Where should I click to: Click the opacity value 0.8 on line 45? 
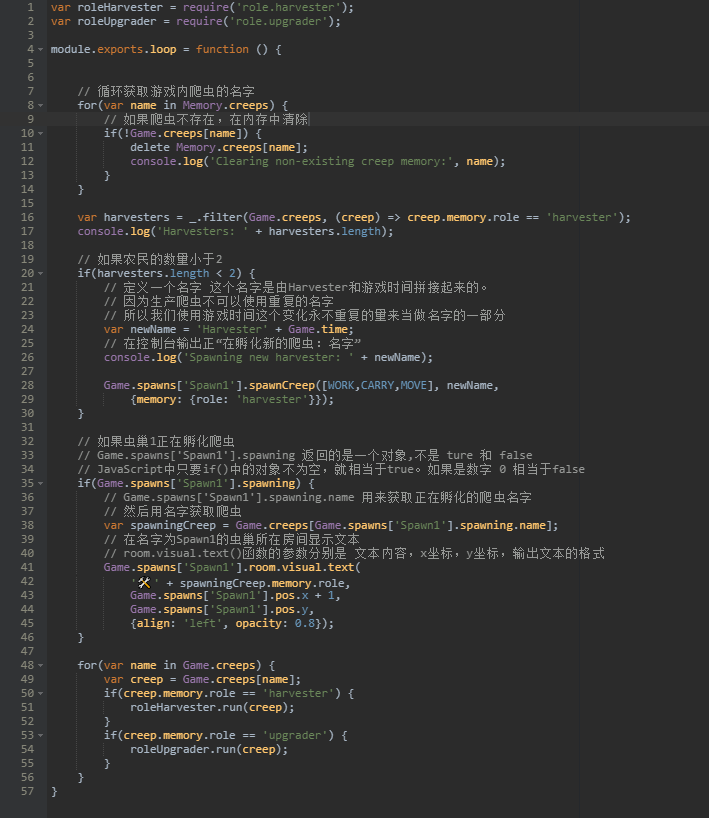click(x=304, y=623)
